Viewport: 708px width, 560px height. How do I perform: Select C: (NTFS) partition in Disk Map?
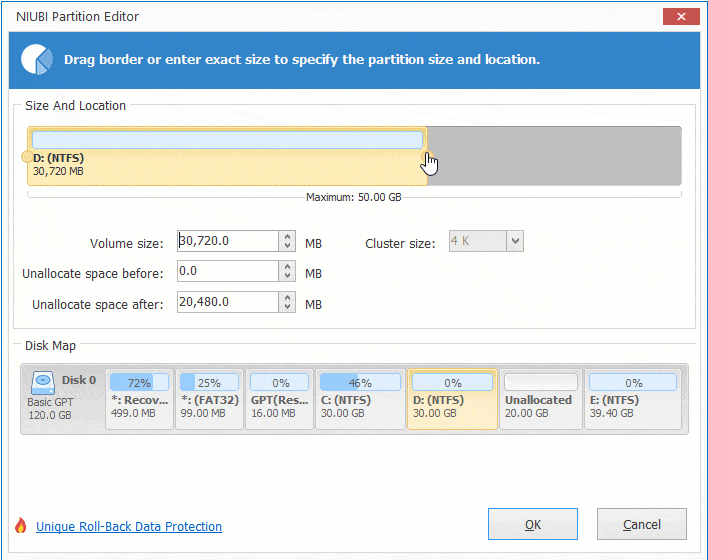pos(360,399)
